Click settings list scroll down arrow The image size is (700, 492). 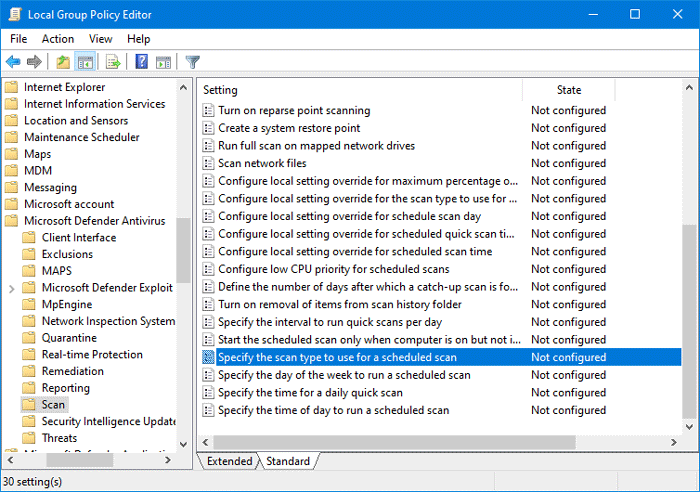point(689,427)
